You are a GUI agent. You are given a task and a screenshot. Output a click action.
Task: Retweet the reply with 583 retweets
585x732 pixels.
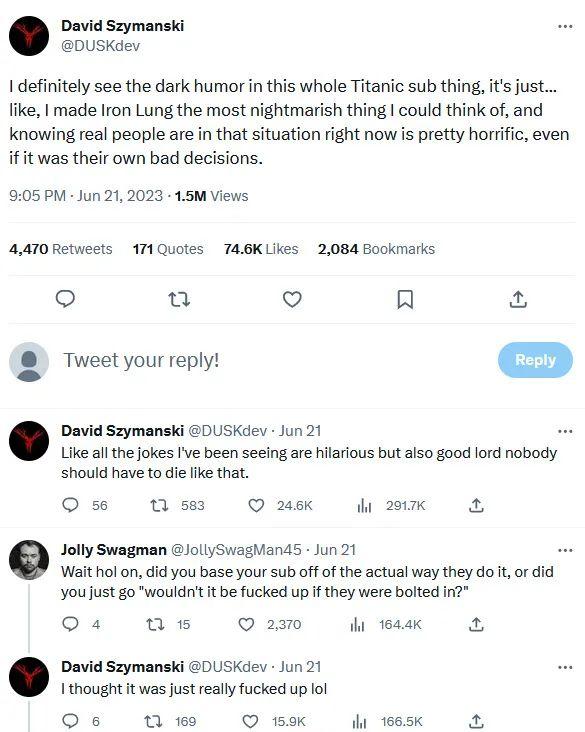coord(159,505)
